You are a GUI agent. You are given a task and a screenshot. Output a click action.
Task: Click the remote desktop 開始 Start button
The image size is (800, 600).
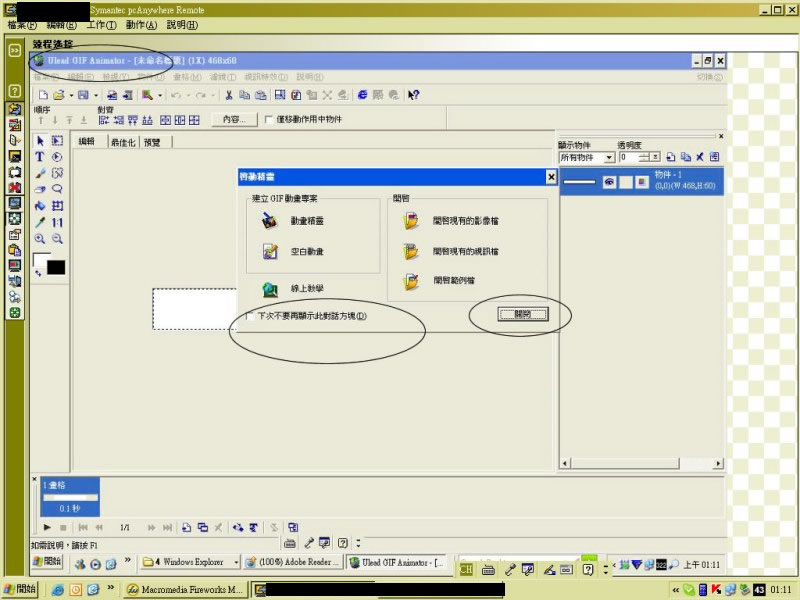point(46,561)
